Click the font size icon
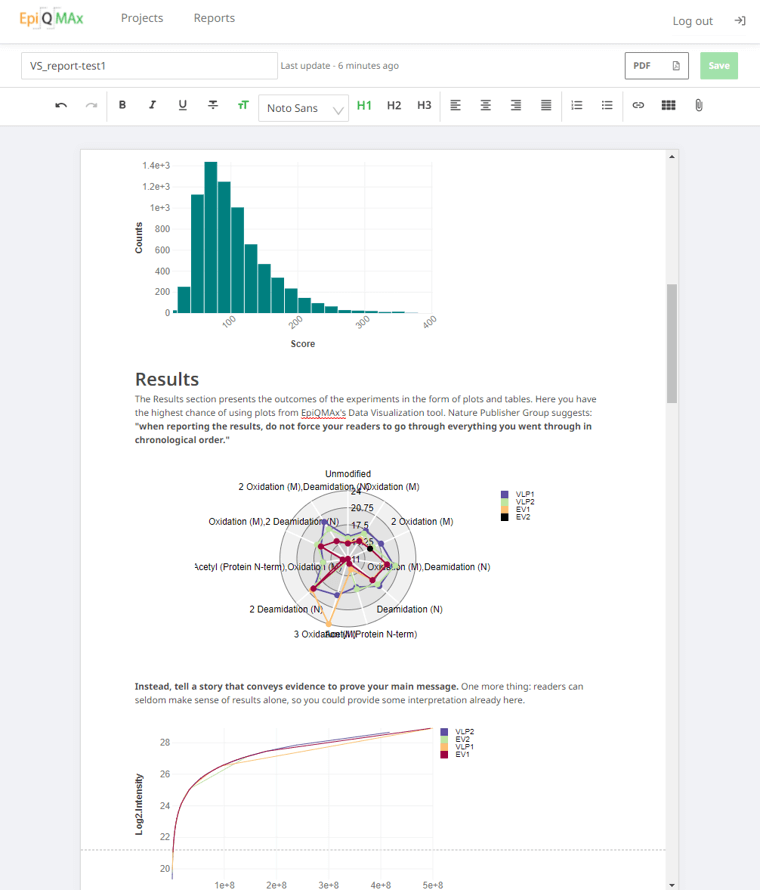Image resolution: width=760 pixels, height=890 pixels. (x=243, y=105)
